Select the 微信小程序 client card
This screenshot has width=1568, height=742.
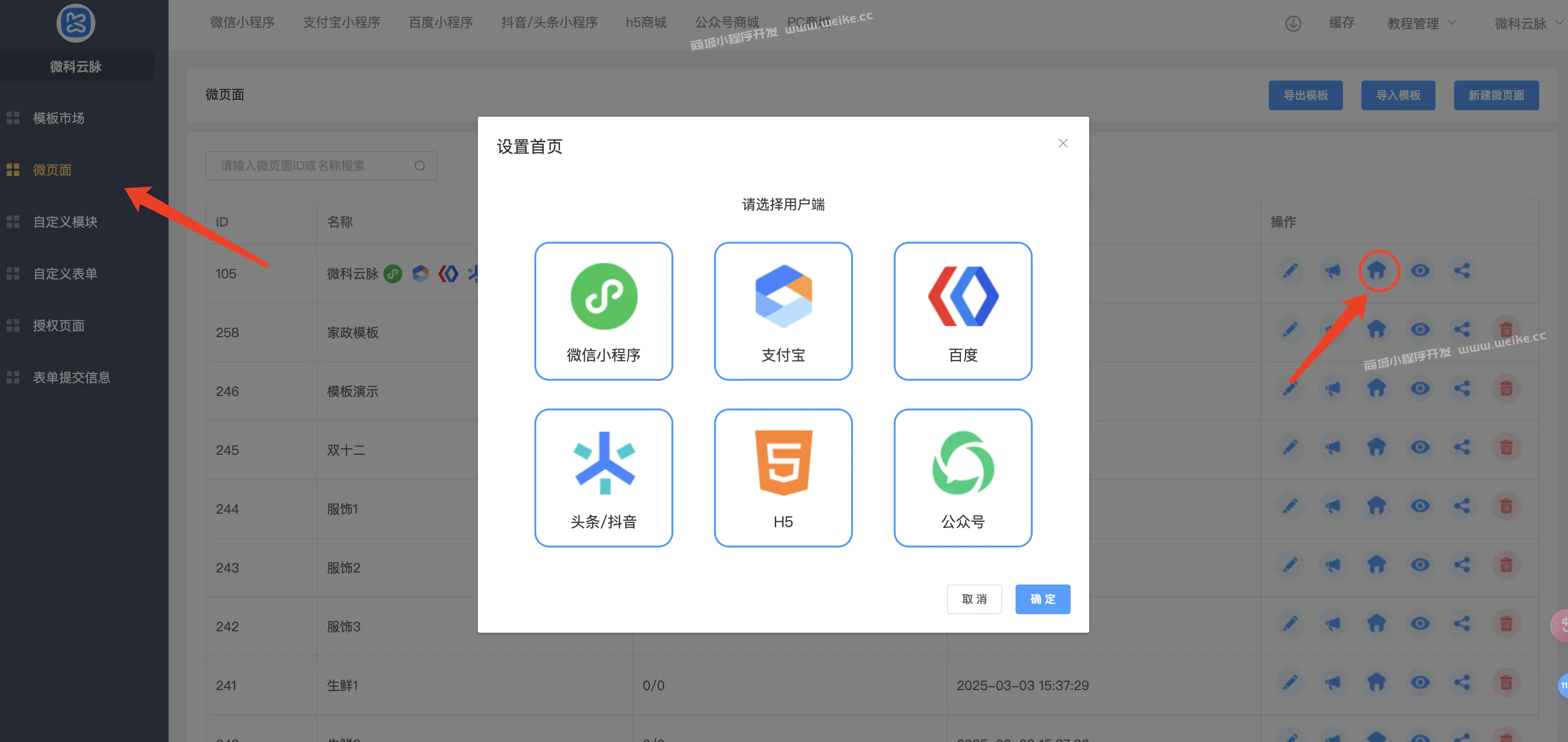click(x=603, y=311)
